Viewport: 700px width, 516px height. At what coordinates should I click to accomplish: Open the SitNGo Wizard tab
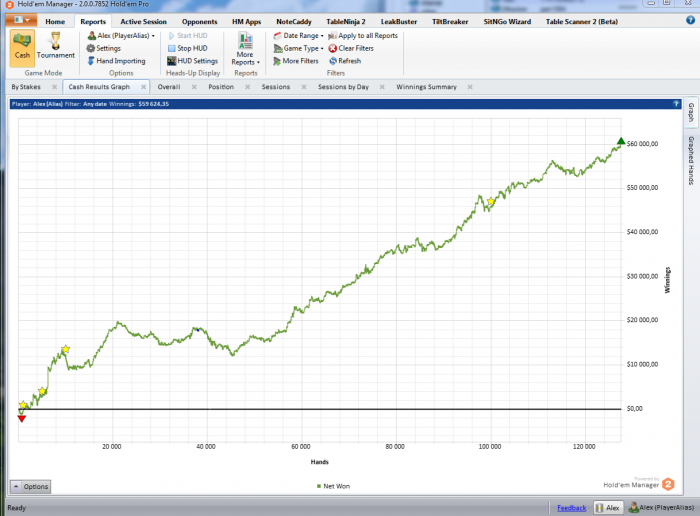tap(507, 21)
